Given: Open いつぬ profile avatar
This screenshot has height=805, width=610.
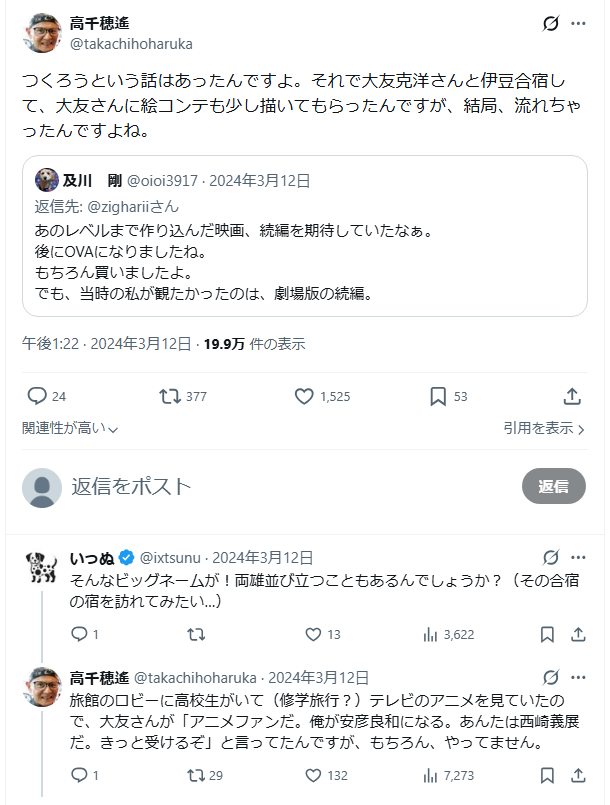Looking at the screenshot, I should (39, 566).
